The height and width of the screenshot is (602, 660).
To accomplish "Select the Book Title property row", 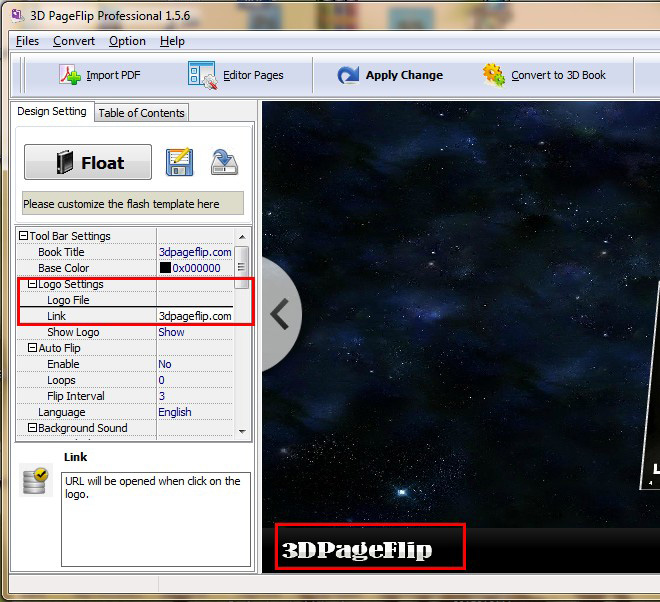I will tap(125, 252).
